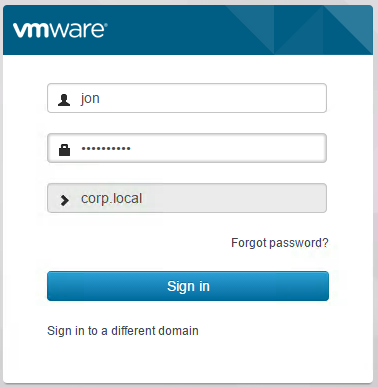Screen dimensions: 378x387
Task: Select the corp.local domain box
Action: point(187,198)
